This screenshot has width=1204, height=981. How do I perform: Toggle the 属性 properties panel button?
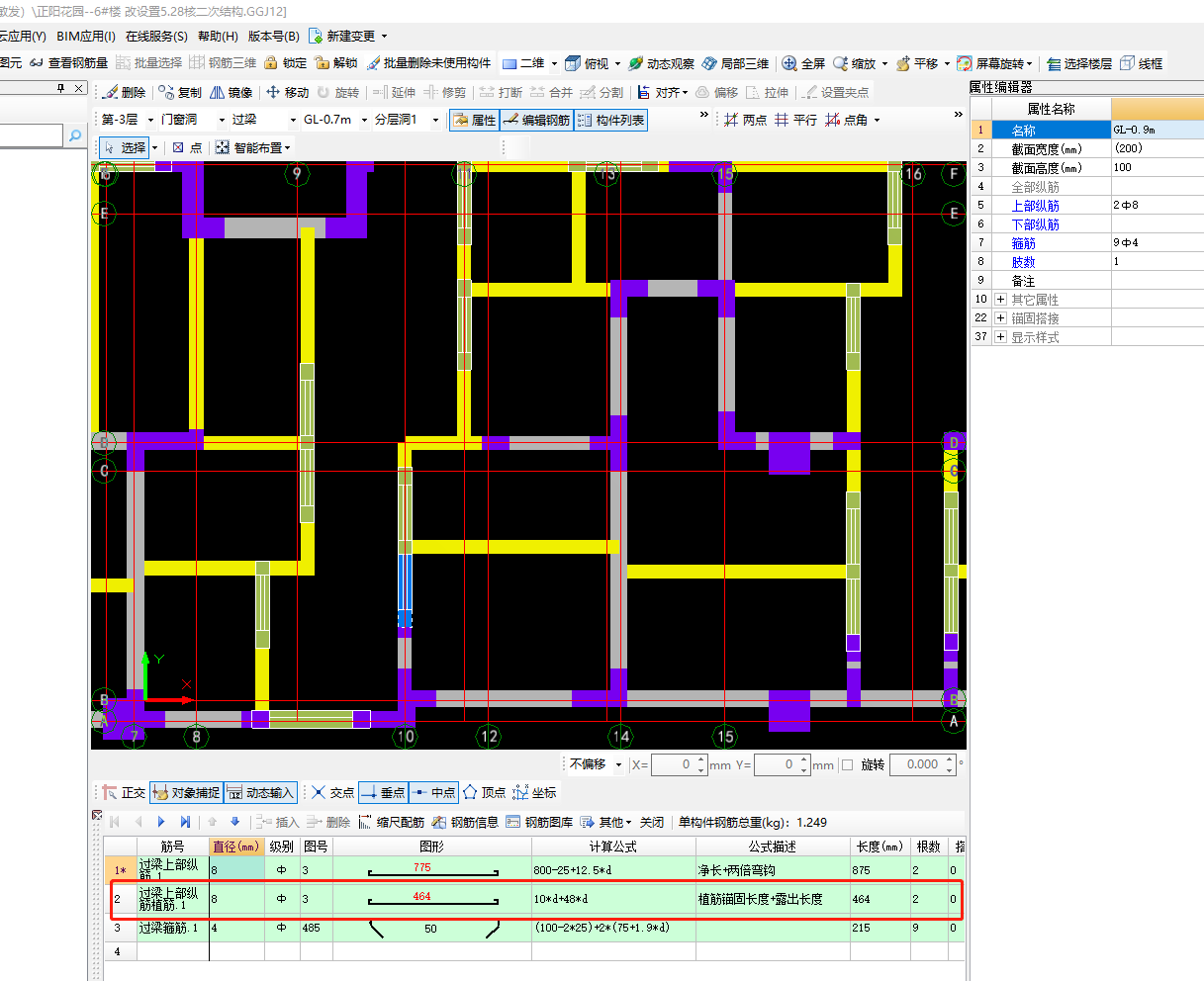point(474,120)
